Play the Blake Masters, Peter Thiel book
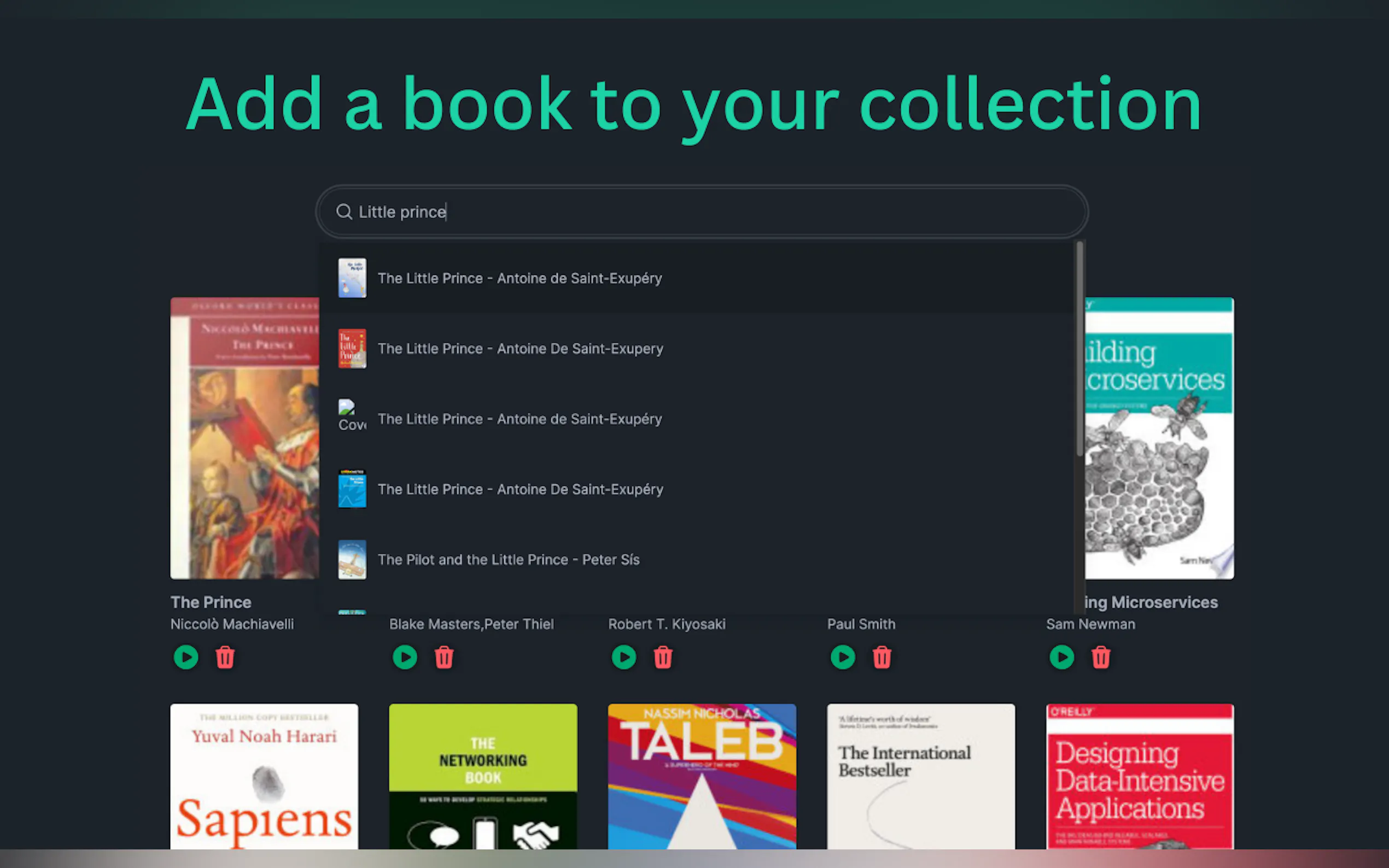 405,658
